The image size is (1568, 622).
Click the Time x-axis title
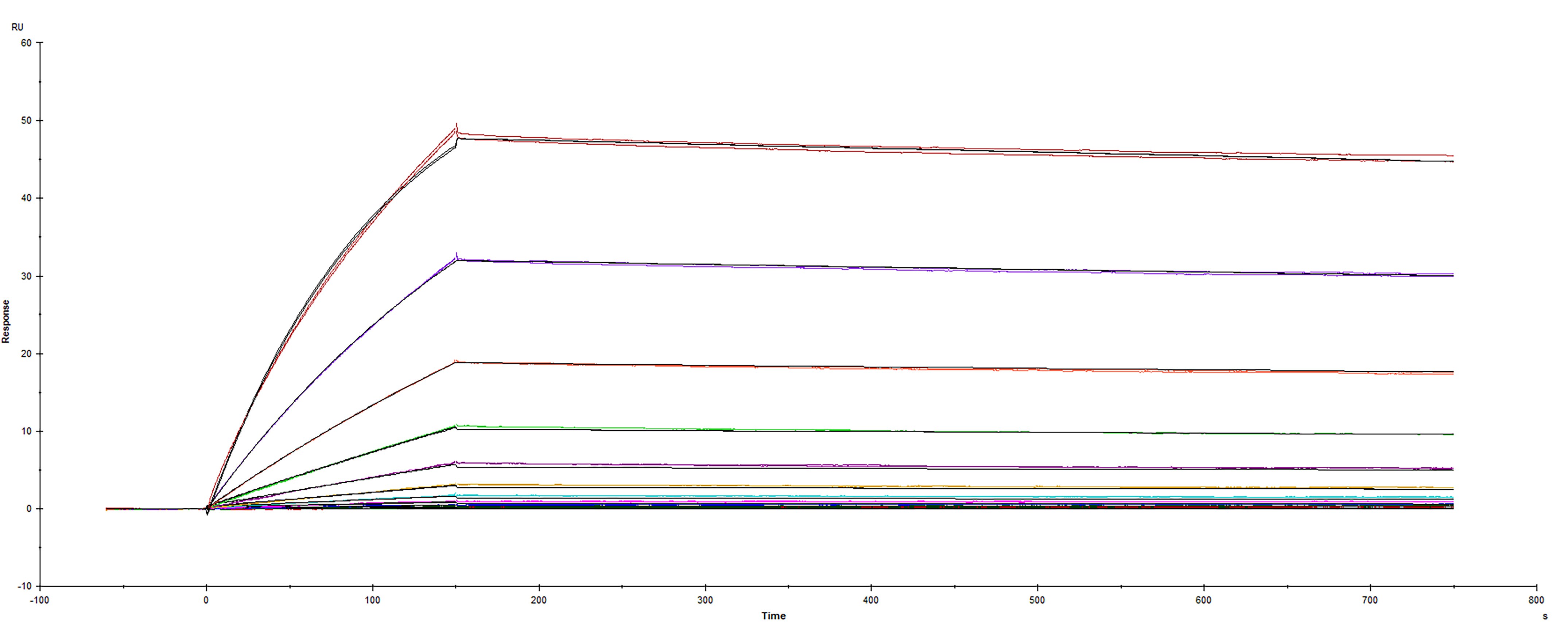[773, 615]
